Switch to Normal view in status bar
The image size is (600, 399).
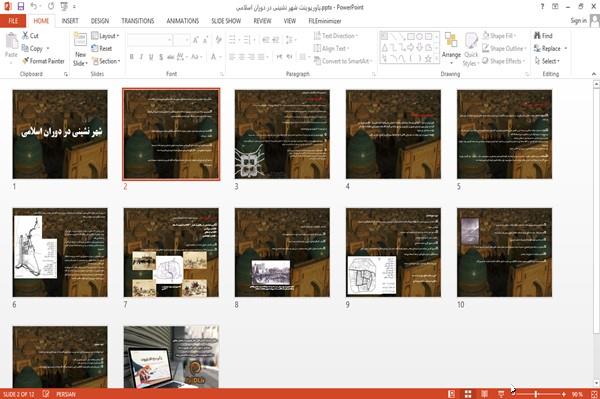coord(452,394)
